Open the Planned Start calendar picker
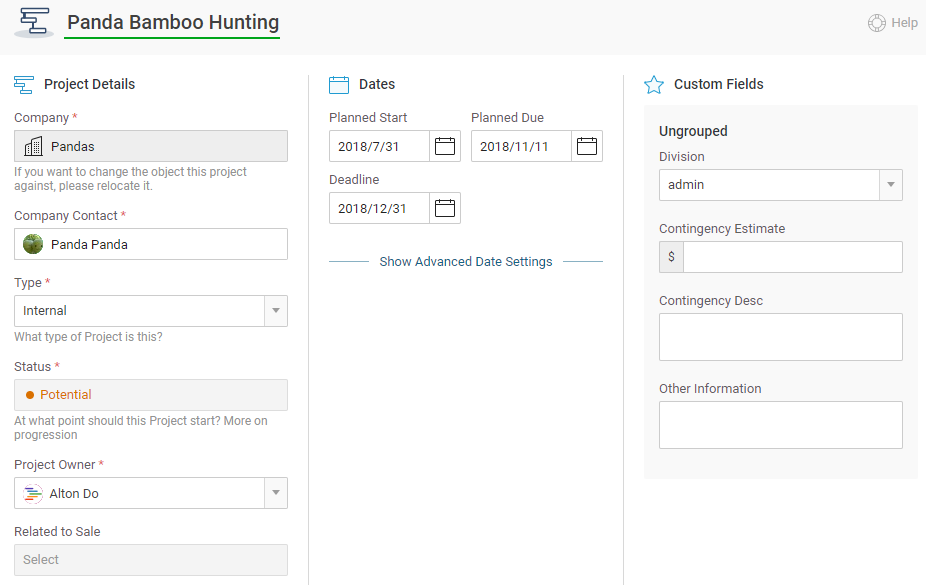The height and width of the screenshot is (585, 926). pyautogui.click(x=445, y=147)
